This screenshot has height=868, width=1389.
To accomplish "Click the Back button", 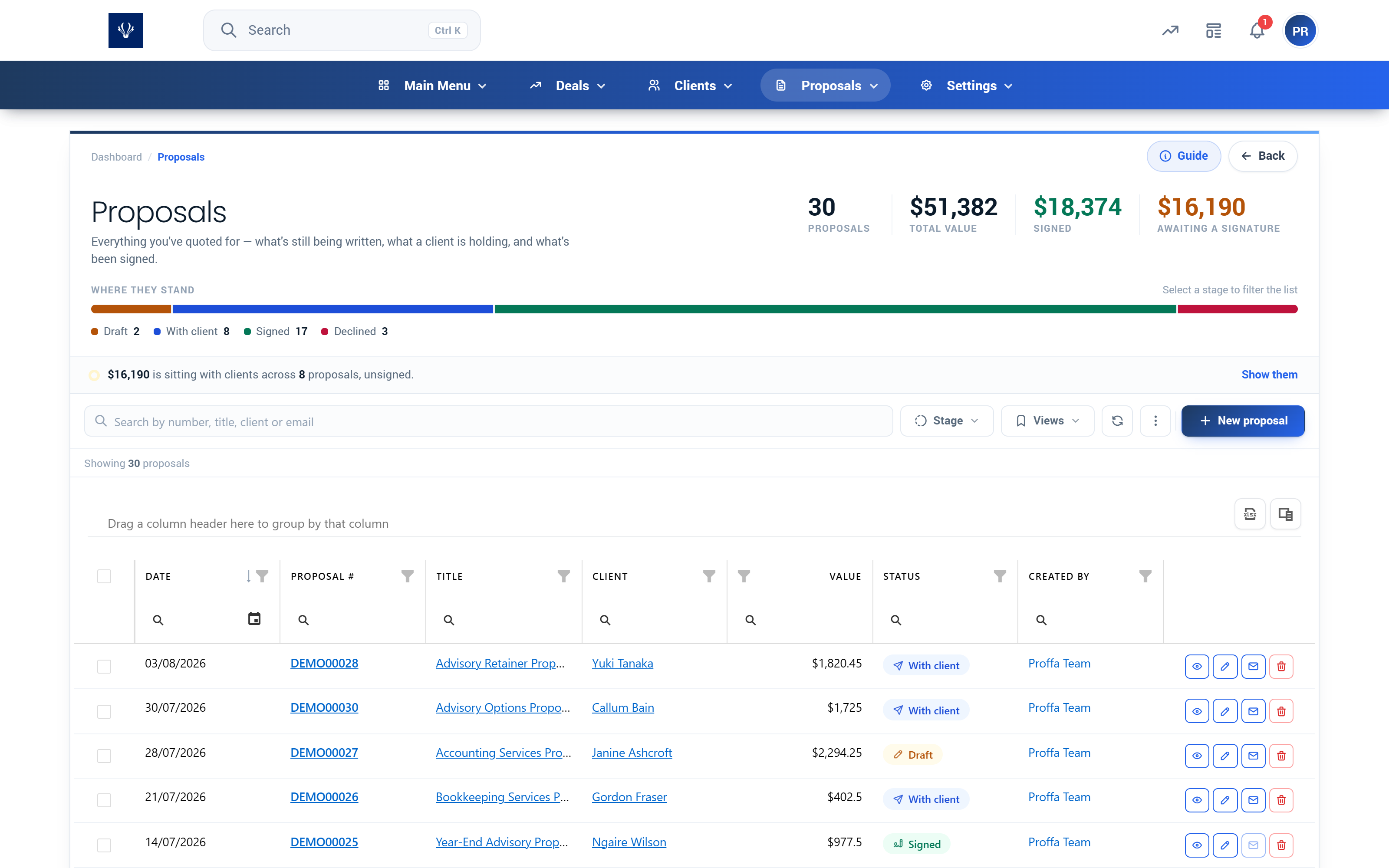I will click(x=1263, y=156).
